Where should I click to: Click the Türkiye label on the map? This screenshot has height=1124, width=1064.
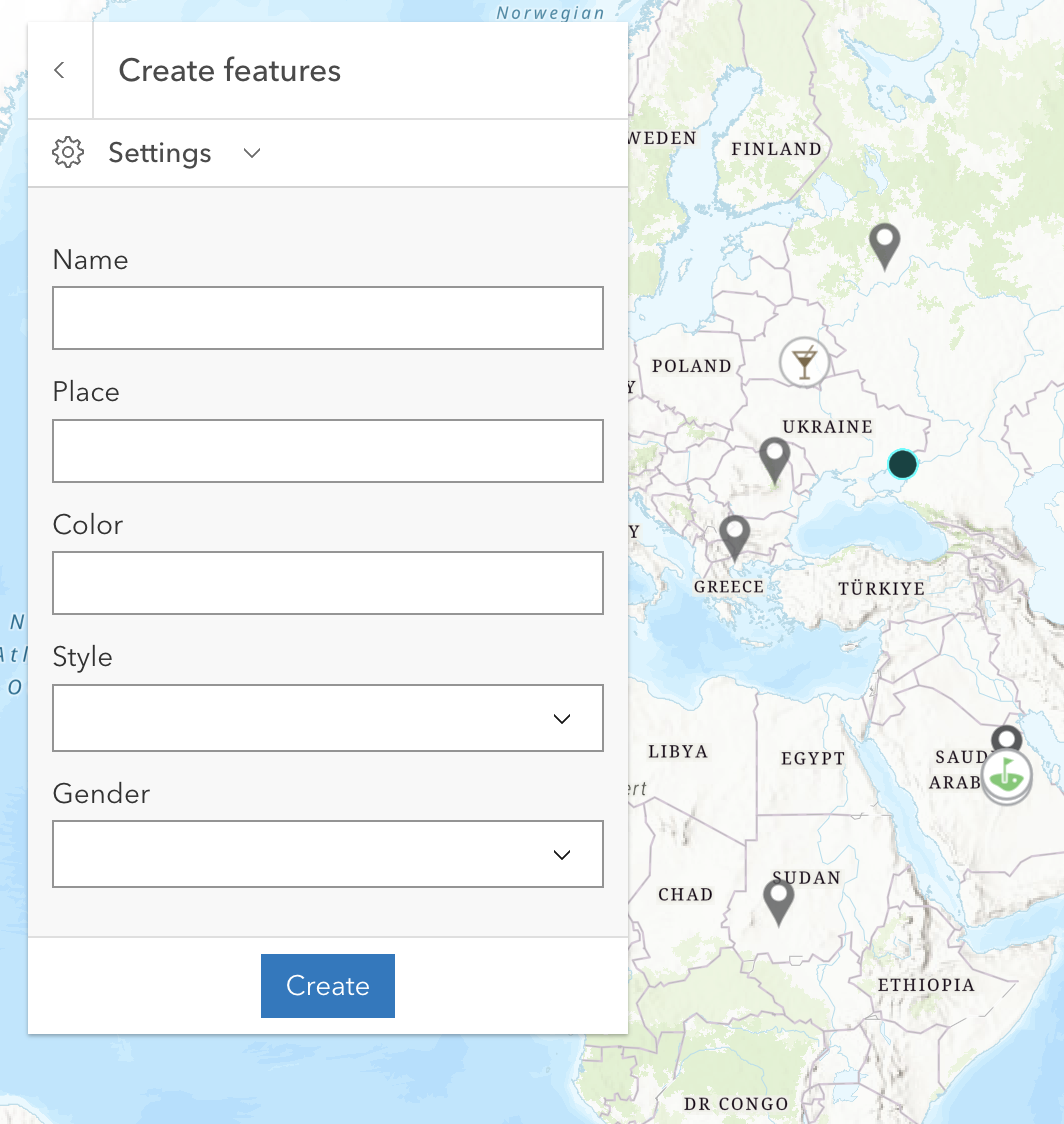(x=881, y=588)
